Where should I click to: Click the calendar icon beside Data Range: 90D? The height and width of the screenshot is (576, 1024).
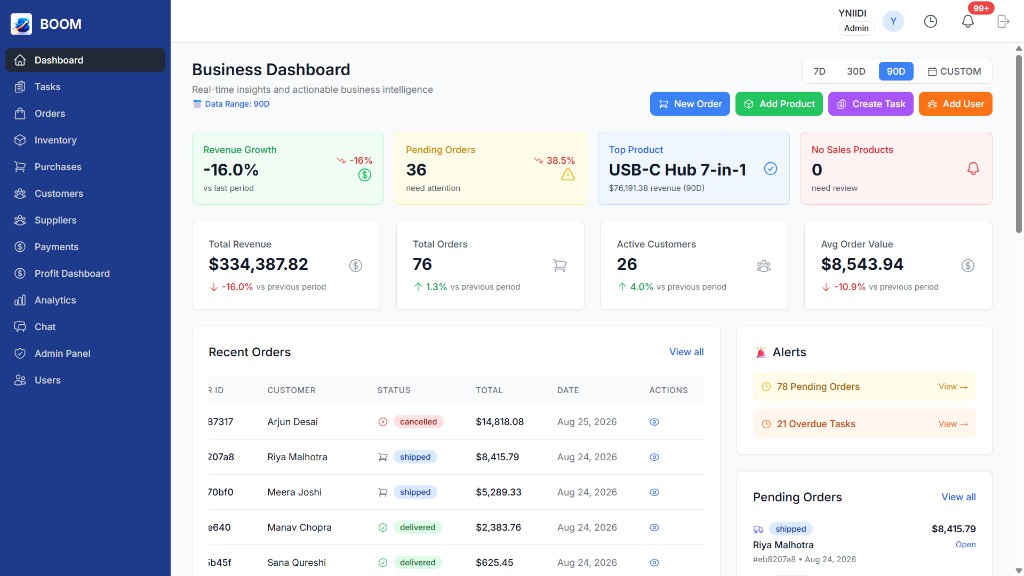(197, 104)
